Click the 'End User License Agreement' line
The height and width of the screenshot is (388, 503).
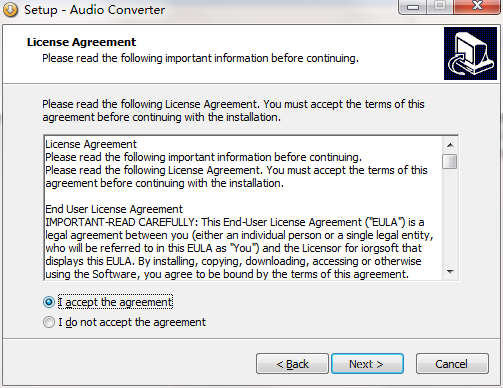(x=114, y=209)
